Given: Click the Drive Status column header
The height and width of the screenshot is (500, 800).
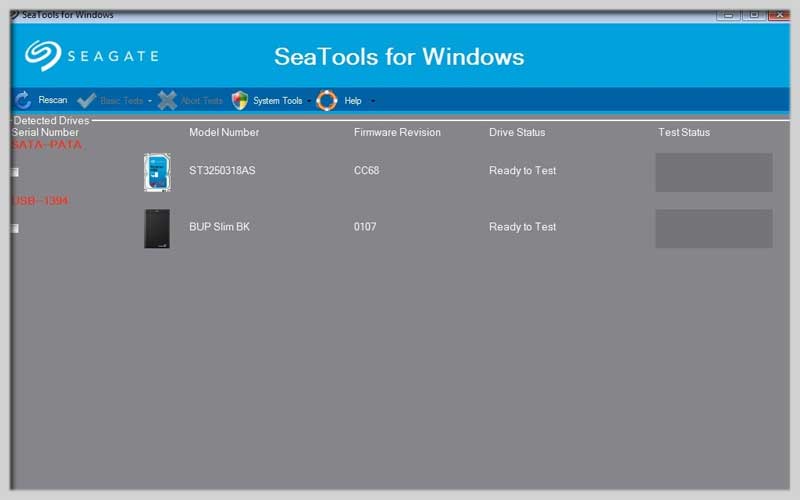Looking at the screenshot, I should (517, 132).
